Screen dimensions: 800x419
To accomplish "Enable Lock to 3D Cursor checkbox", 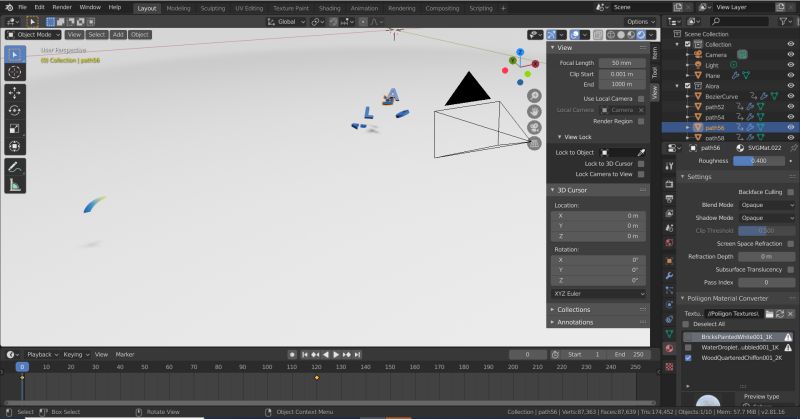I will 641,164.
